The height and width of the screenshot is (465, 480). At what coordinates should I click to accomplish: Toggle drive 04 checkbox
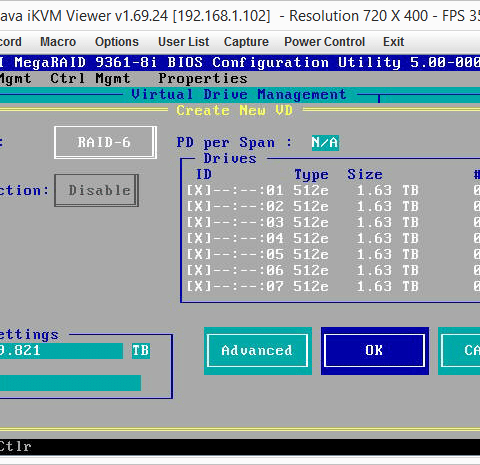(199, 238)
